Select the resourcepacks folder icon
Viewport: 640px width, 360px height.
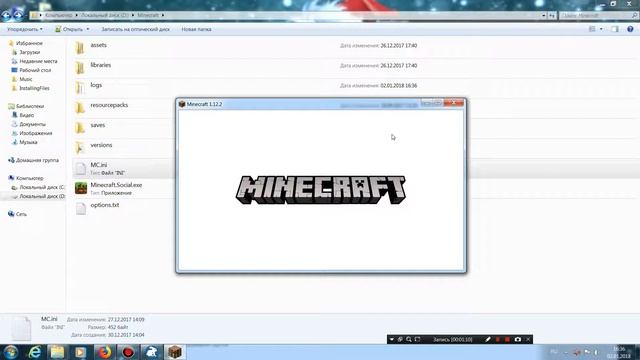click(80, 107)
